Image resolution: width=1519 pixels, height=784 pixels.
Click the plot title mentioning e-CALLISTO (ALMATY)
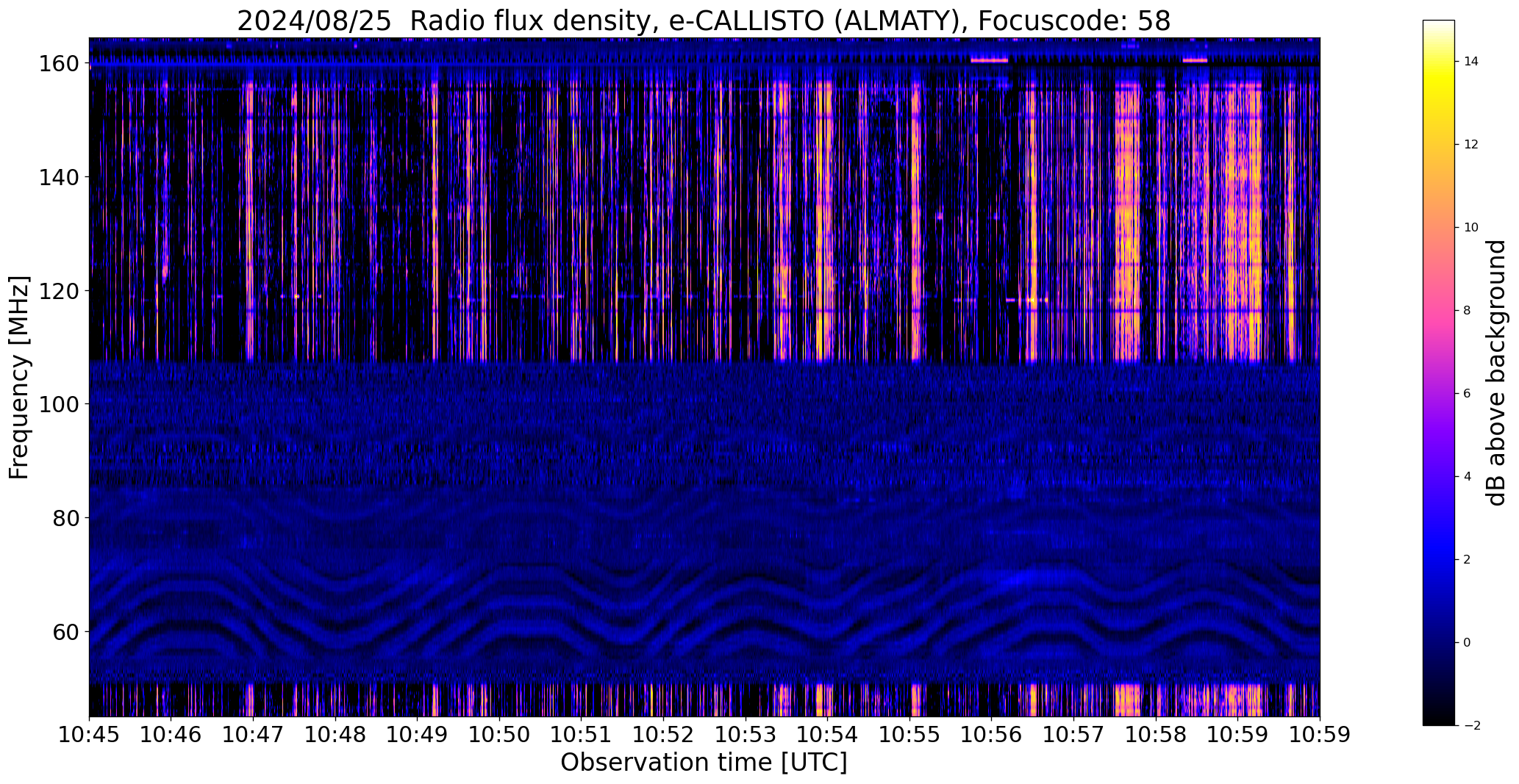pyautogui.click(x=704, y=21)
